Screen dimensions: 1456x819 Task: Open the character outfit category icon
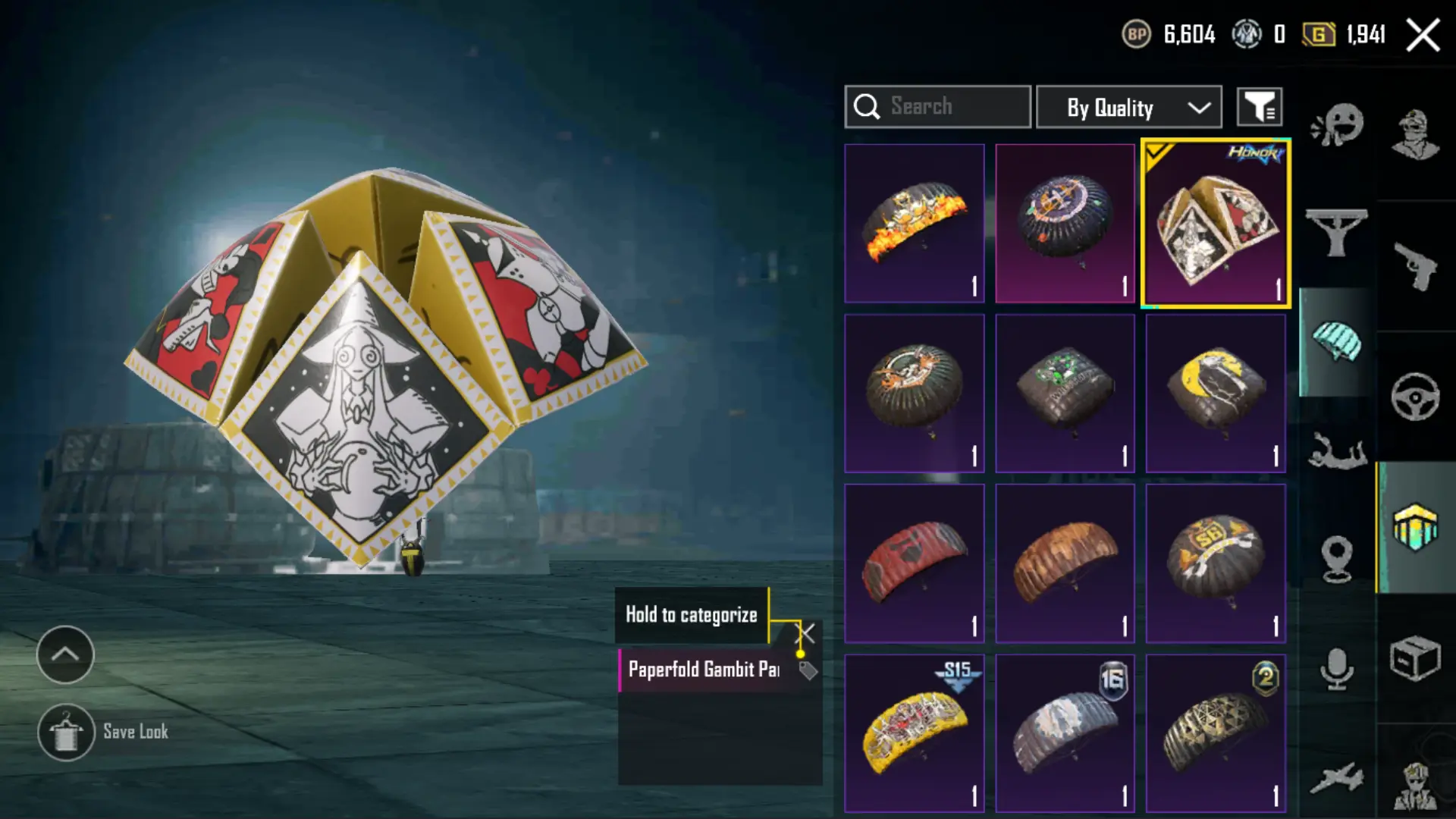click(1415, 135)
